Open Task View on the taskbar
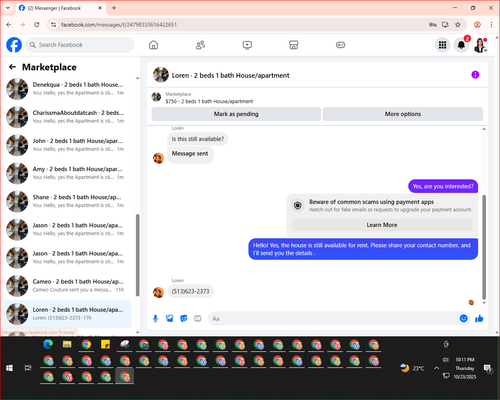This screenshot has height=400, width=500. point(28,368)
